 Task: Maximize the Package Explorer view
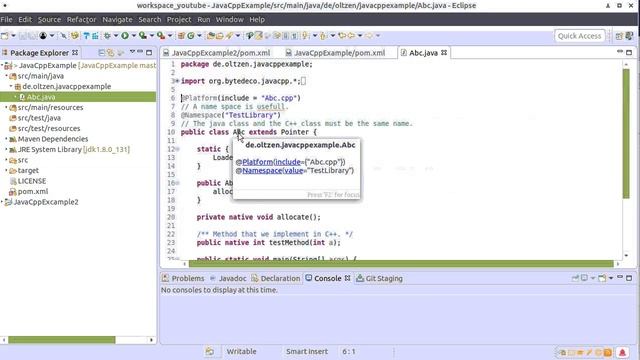(149, 53)
